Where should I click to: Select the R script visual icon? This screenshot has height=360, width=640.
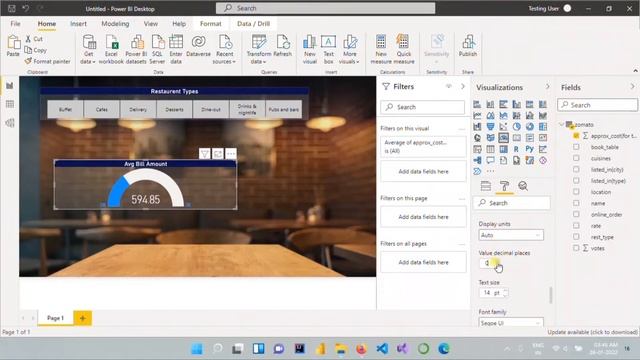[x=516, y=149]
